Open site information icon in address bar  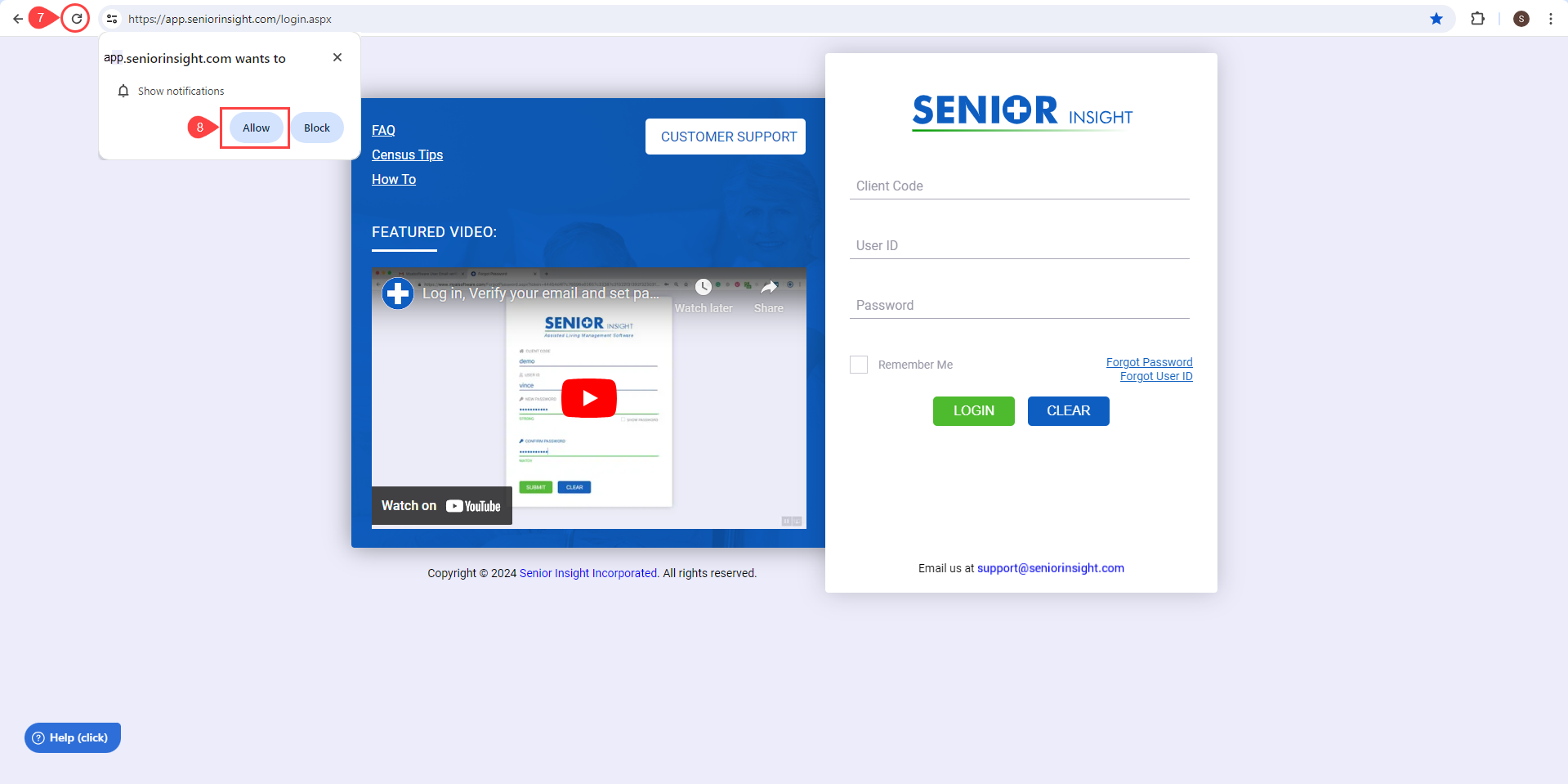point(112,19)
